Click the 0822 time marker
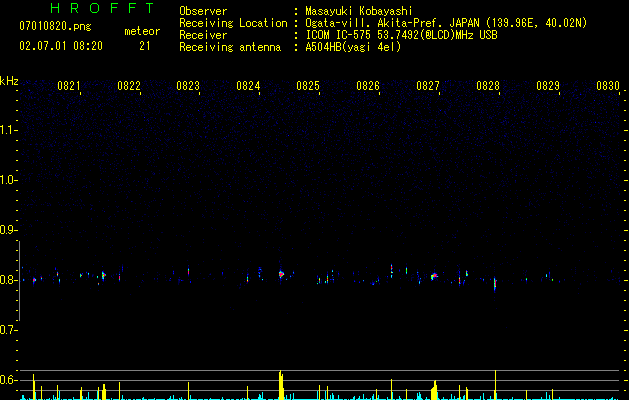The image size is (629, 400). (129, 86)
